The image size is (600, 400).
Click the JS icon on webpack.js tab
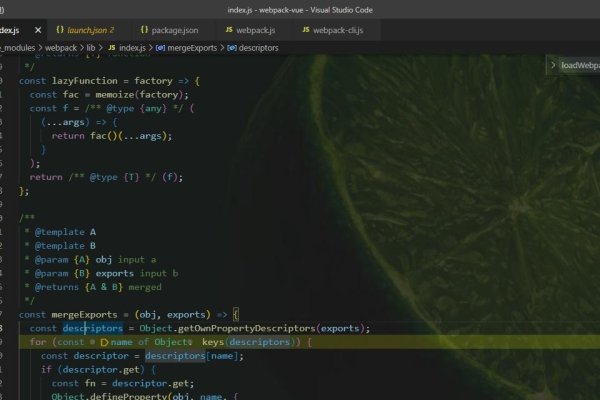point(229,29)
